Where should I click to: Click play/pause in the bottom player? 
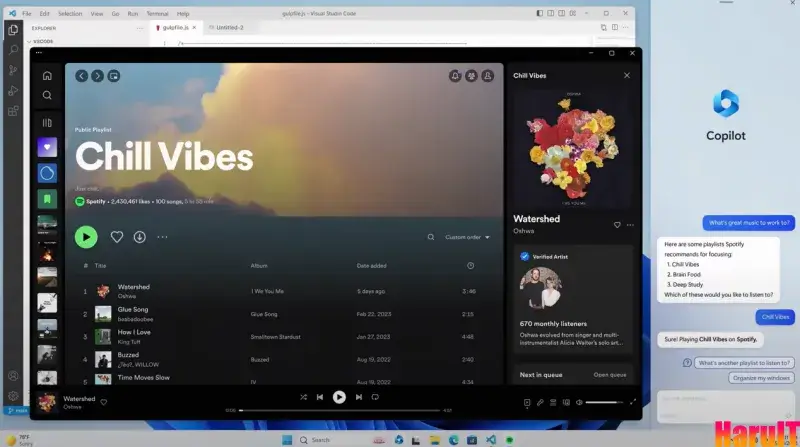click(x=339, y=397)
